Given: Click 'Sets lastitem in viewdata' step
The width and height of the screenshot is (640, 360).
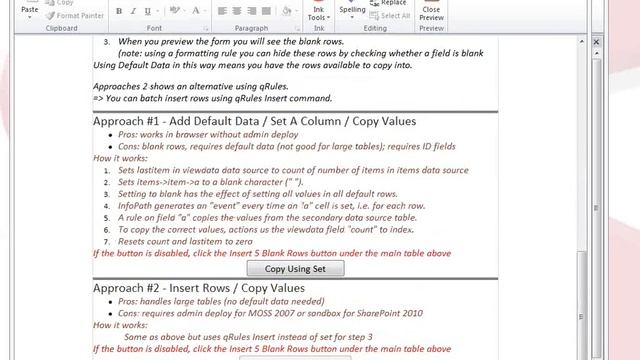Looking at the screenshot, I should (293, 170).
